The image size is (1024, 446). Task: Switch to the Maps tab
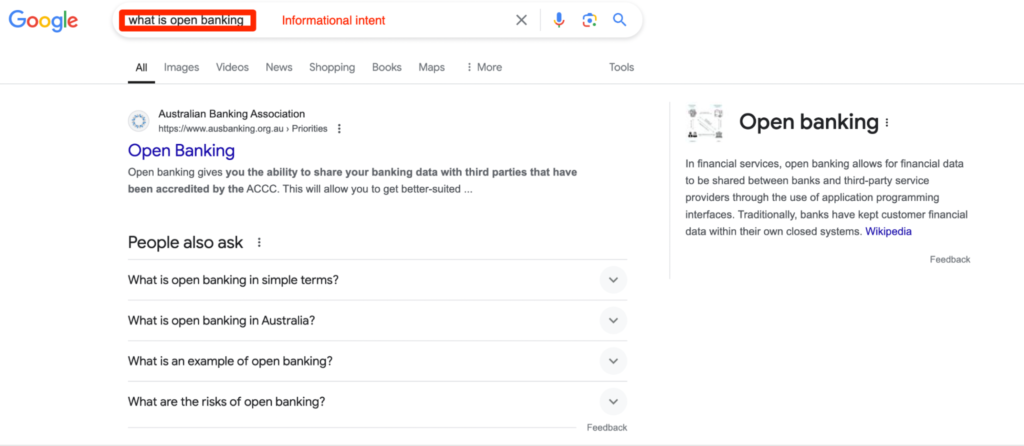pos(432,67)
